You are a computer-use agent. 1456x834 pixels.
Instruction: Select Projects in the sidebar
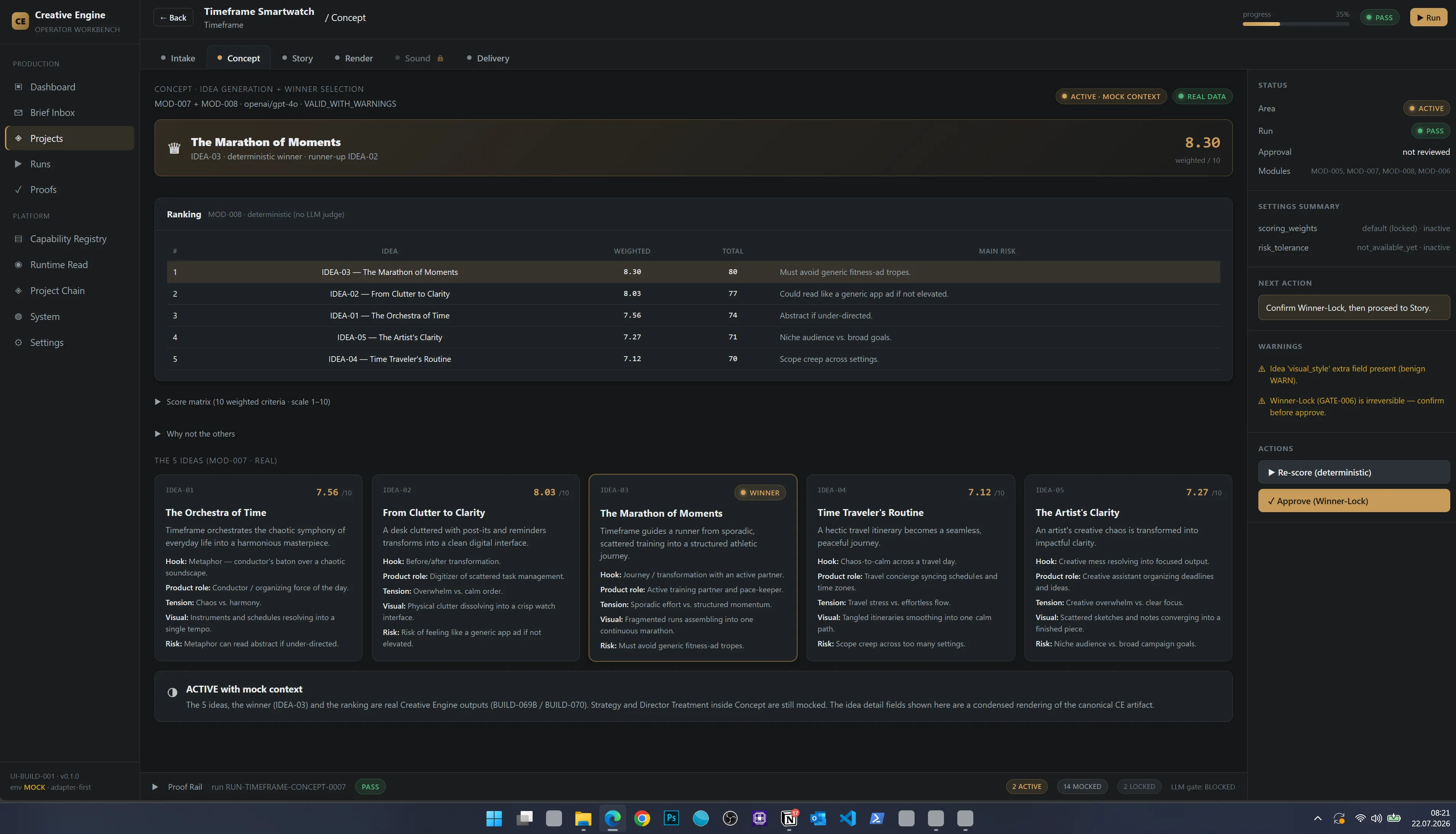coord(69,138)
